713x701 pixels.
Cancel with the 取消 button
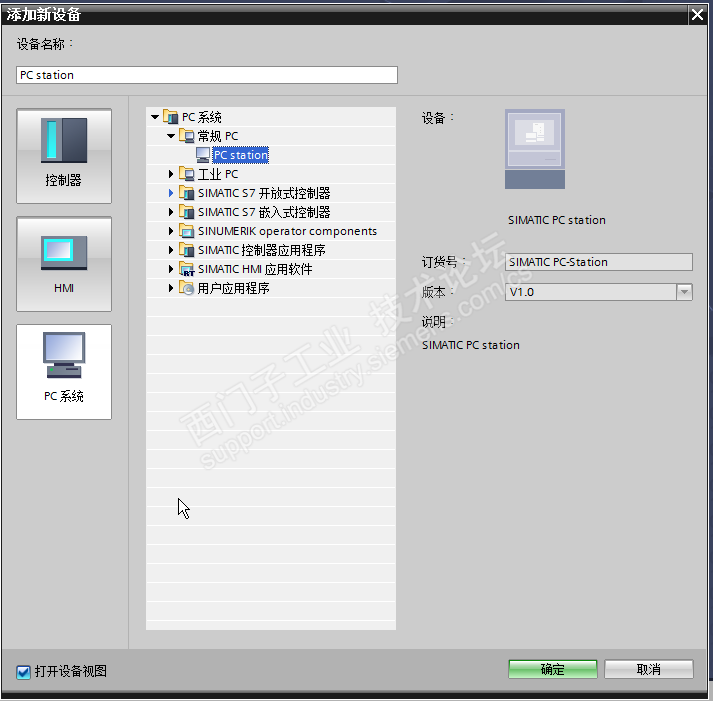tap(648, 669)
